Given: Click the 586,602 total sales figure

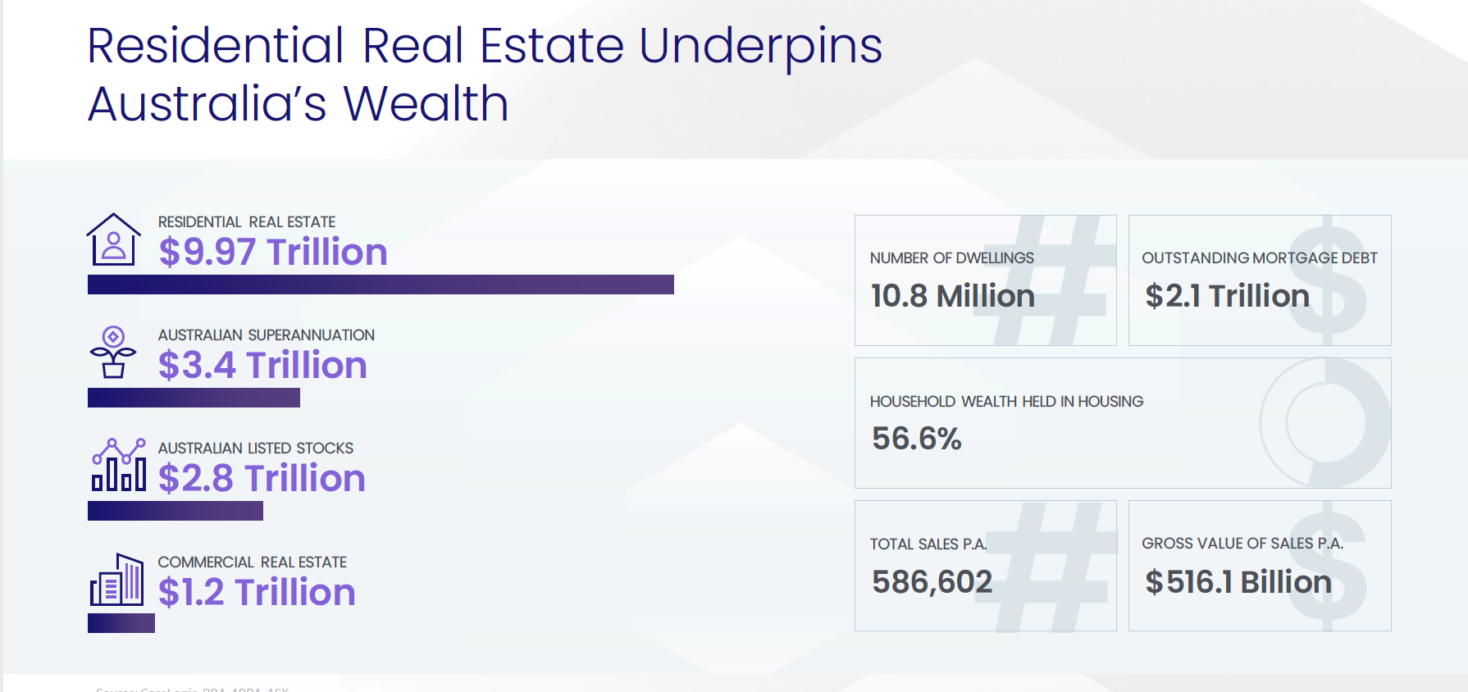Looking at the screenshot, I should point(932,582).
